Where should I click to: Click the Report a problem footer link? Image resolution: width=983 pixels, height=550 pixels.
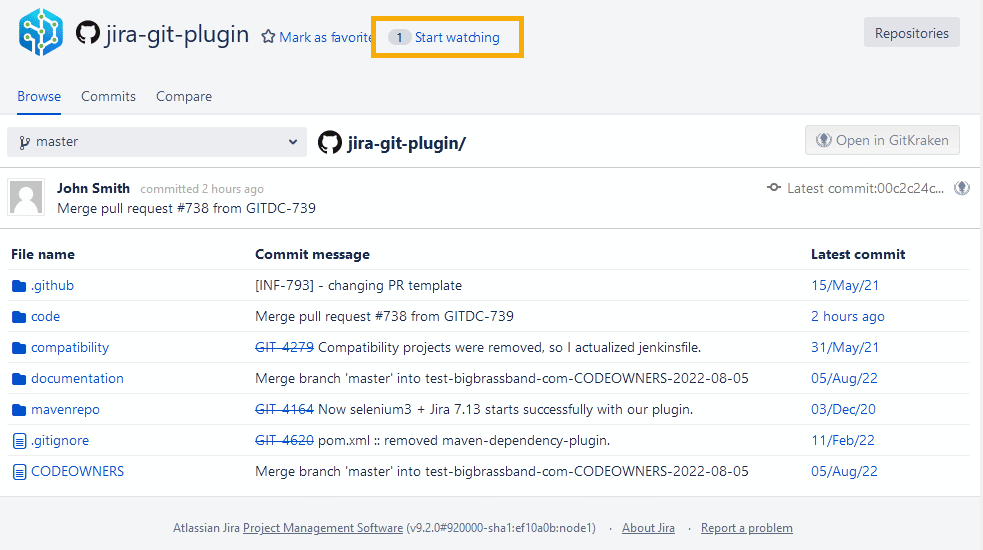point(746,528)
